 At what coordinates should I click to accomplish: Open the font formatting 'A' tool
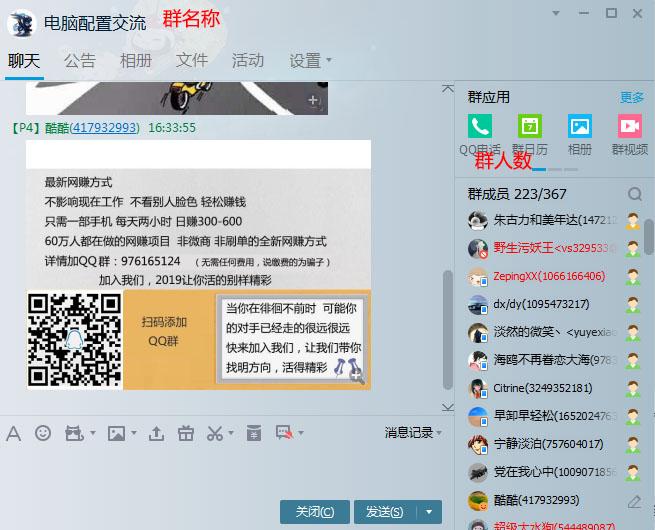click(13, 434)
